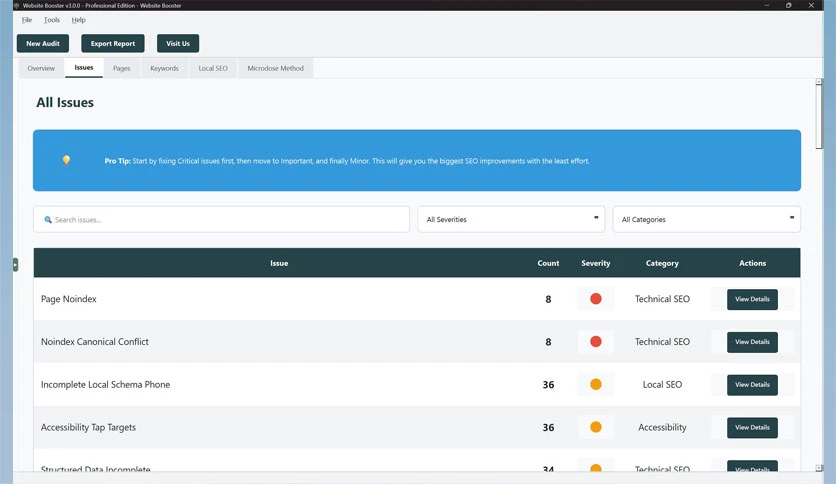Open the Visit Us button

pos(178,44)
